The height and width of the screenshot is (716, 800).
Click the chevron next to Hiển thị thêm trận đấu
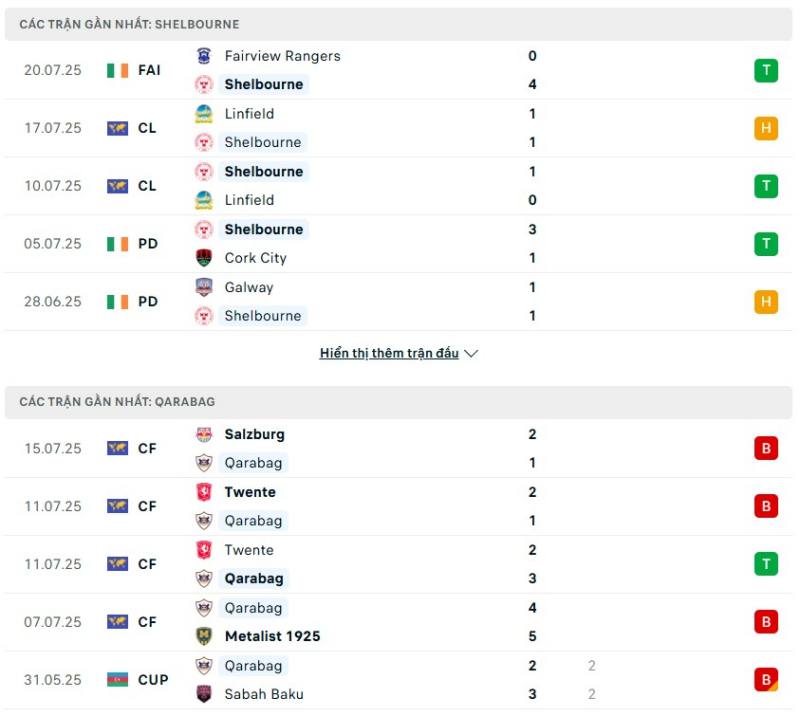coord(471,354)
